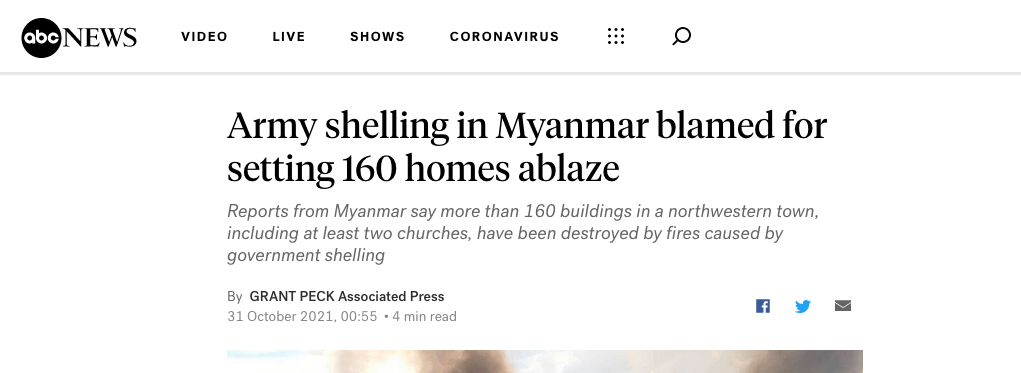Screen dimensions: 1021x373
Task: Share the article on Twitter
Action: point(803,306)
